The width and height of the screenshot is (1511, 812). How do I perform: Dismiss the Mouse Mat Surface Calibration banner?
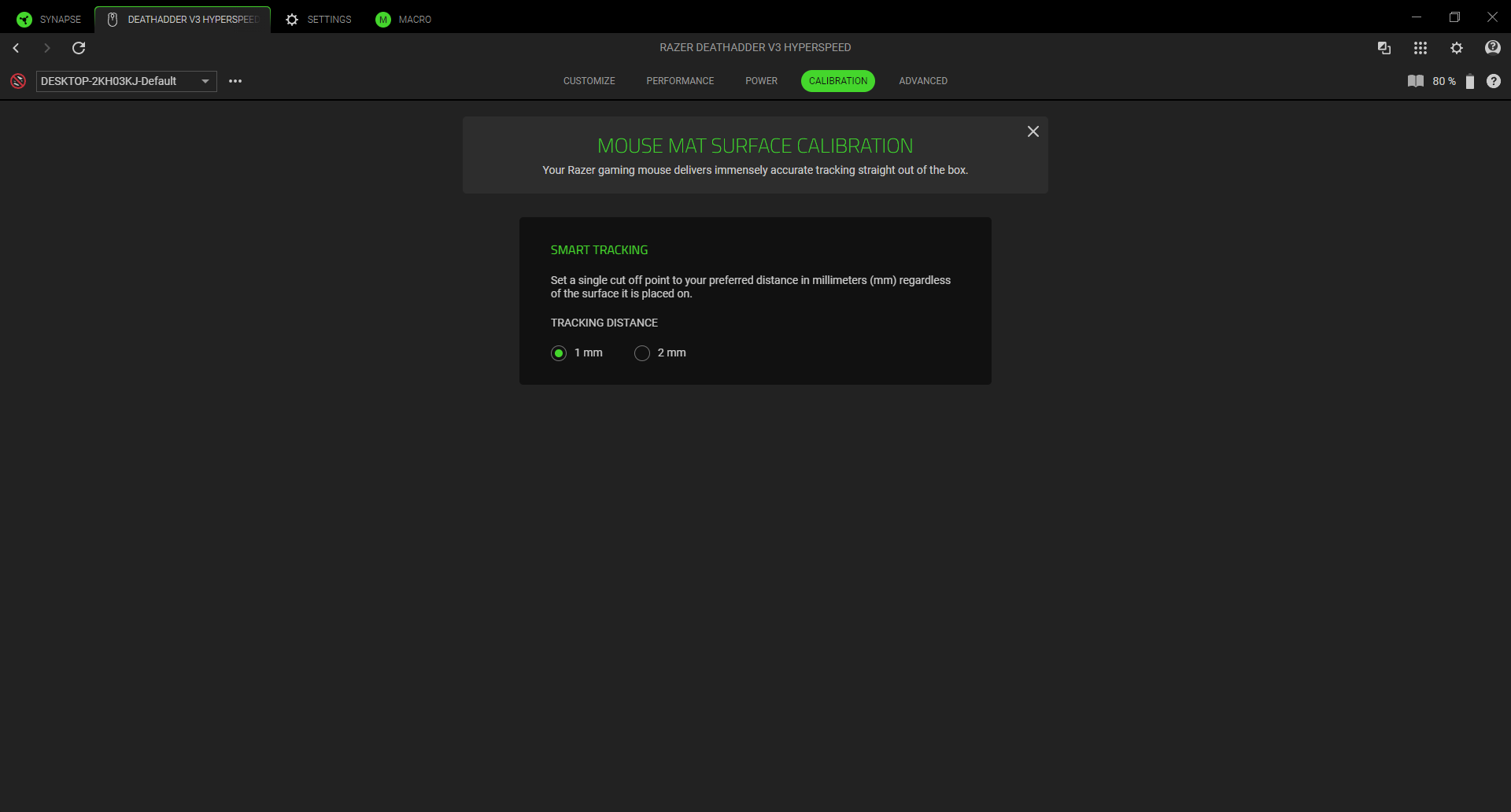[1033, 131]
